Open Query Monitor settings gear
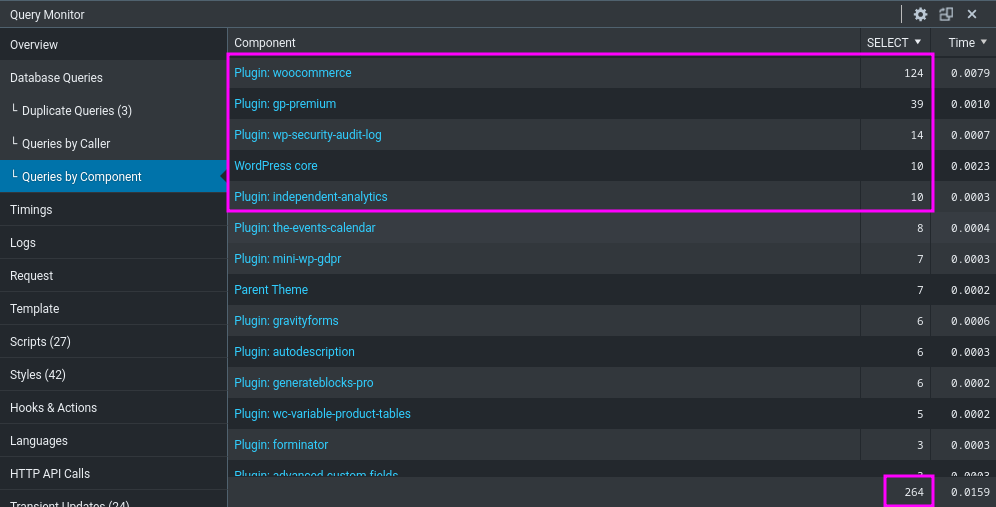 (920, 14)
